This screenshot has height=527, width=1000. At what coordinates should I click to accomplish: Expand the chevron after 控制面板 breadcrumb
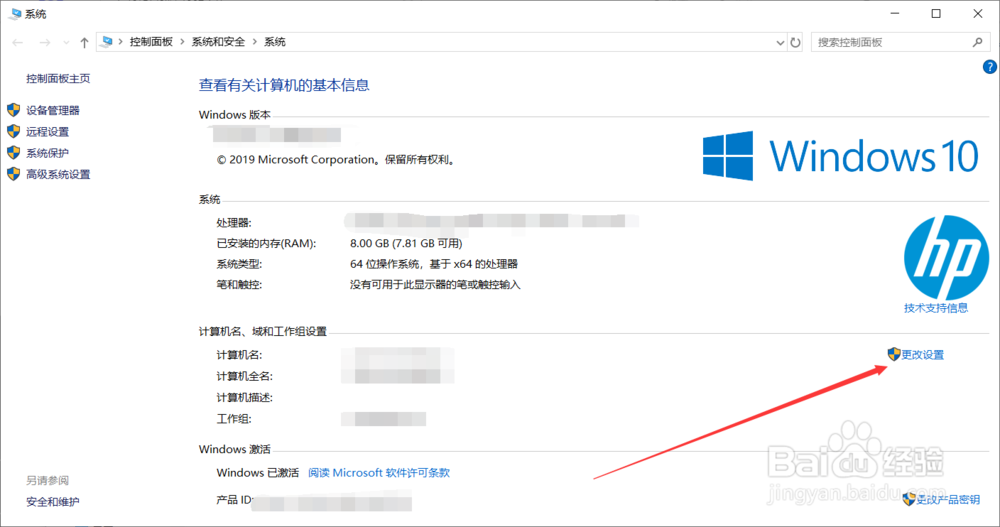(x=182, y=42)
